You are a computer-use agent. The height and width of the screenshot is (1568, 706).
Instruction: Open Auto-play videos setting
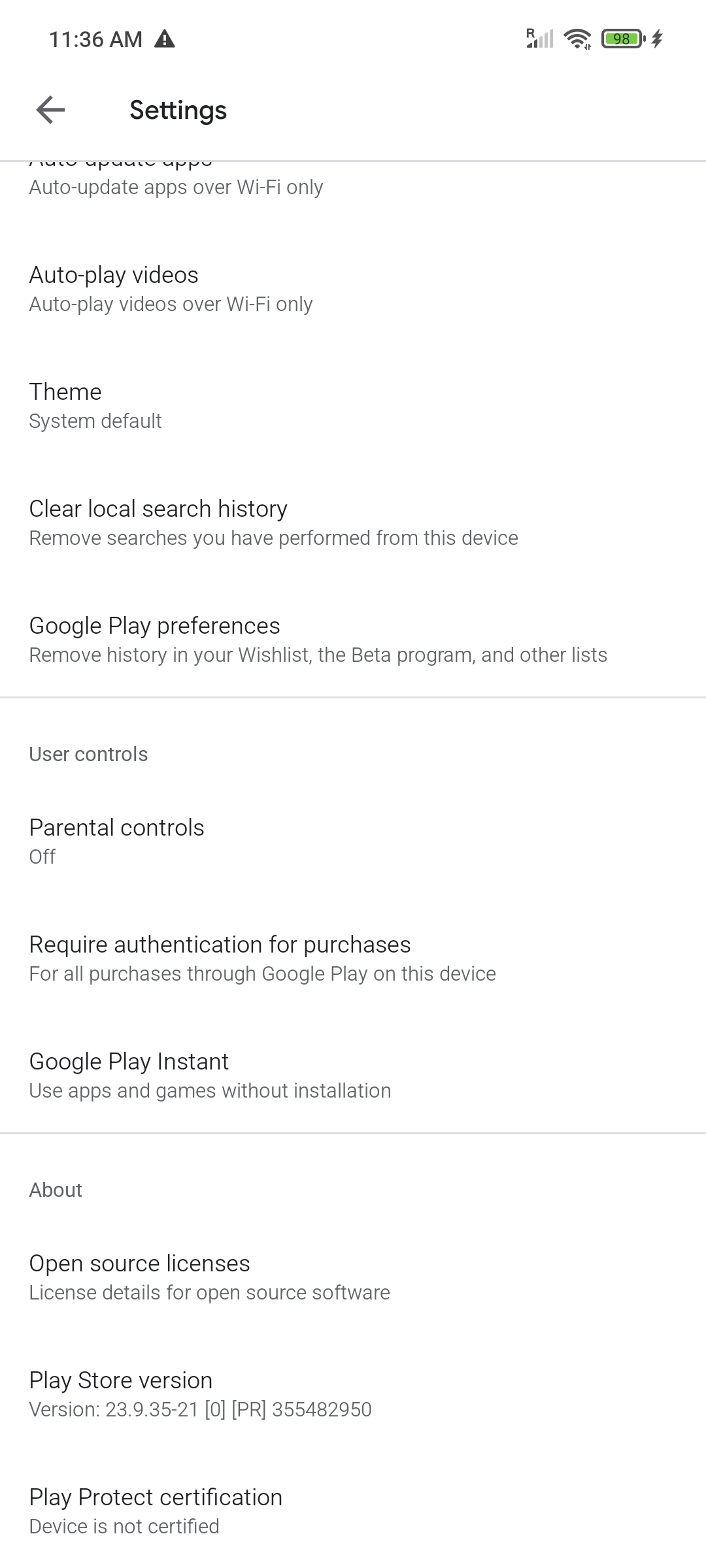click(353, 289)
